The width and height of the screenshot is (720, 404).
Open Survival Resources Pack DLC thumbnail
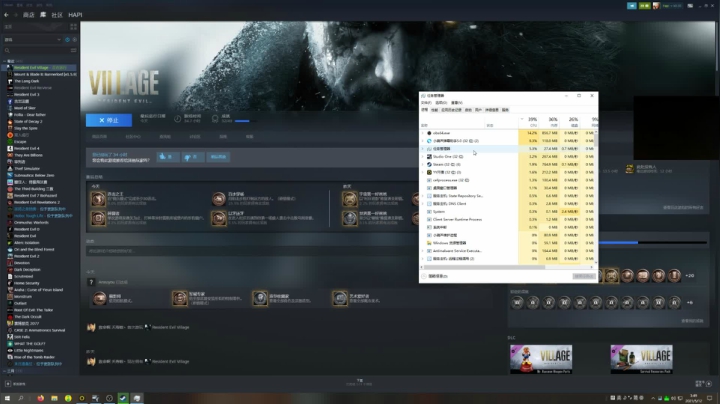coord(641,359)
